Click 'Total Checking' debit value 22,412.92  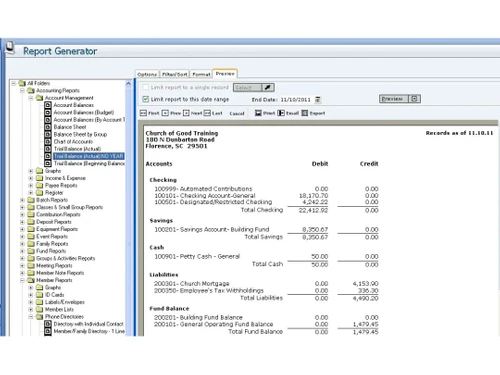click(313, 210)
